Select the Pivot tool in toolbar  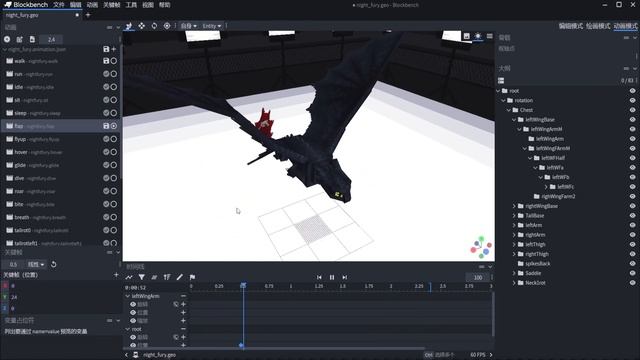pos(167,26)
